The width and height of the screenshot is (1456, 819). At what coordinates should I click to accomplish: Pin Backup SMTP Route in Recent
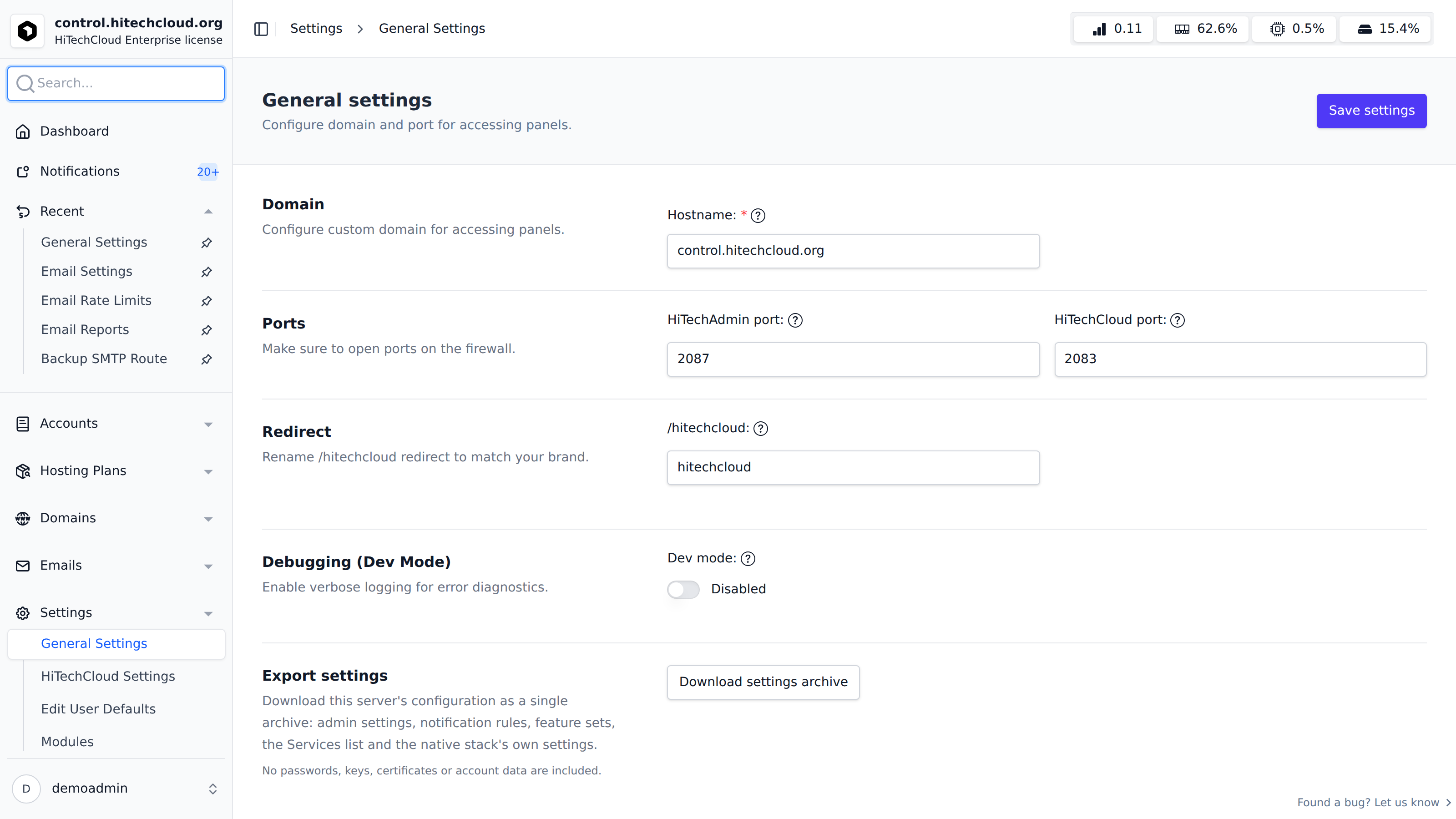click(x=206, y=359)
